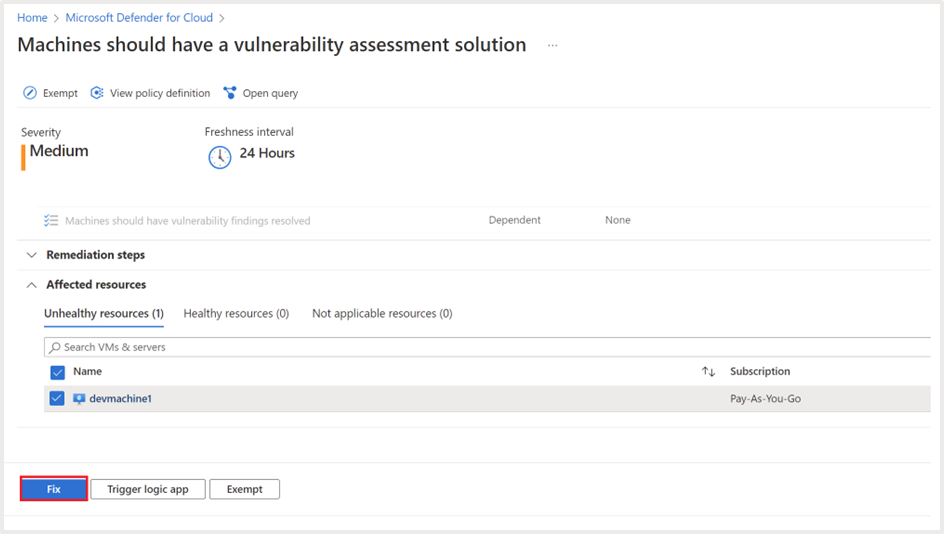Viewport: 944px width, 534px height.
Task: Select the Unhealthy resources tab
Action: 104,314
